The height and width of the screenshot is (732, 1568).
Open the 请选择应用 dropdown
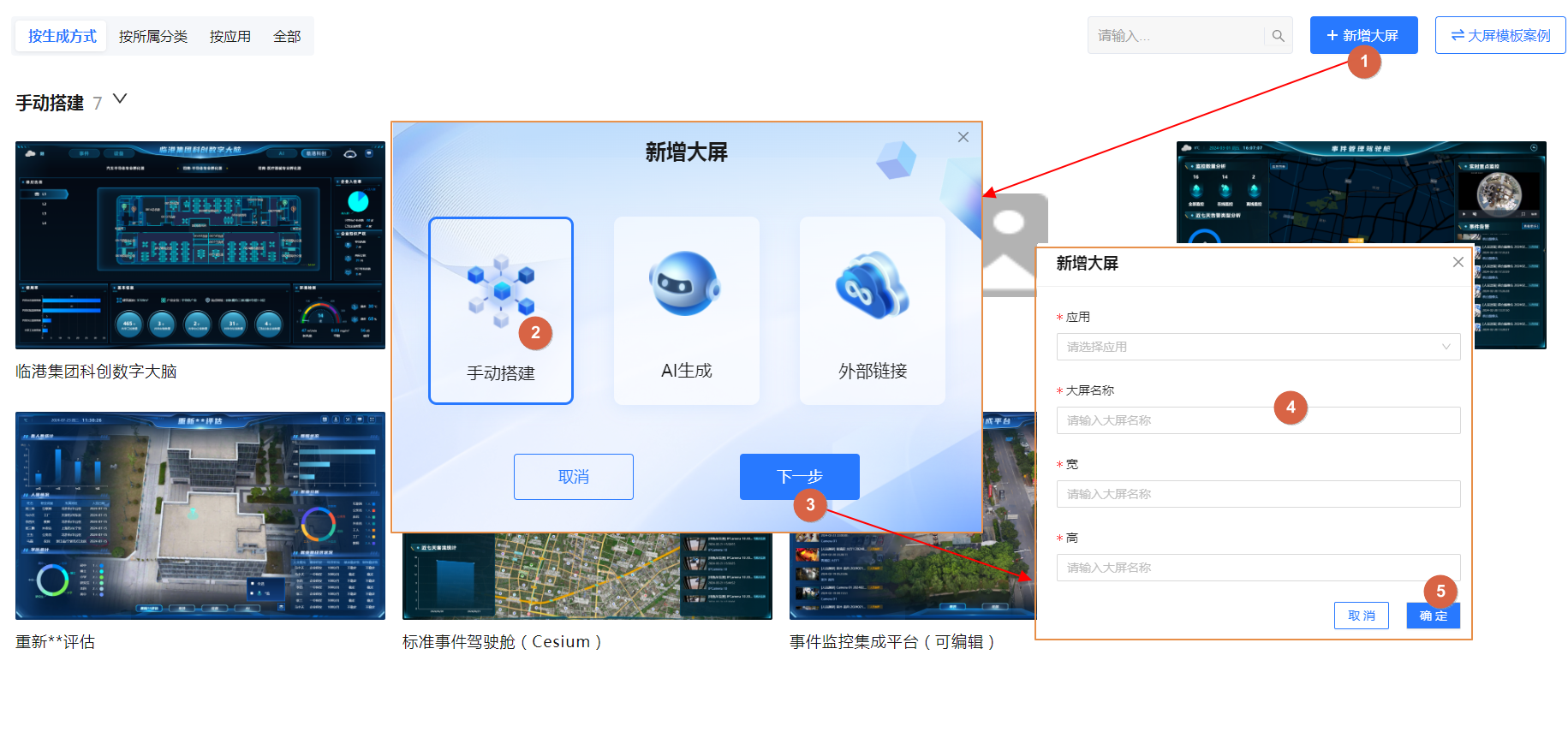point(1257,347)
